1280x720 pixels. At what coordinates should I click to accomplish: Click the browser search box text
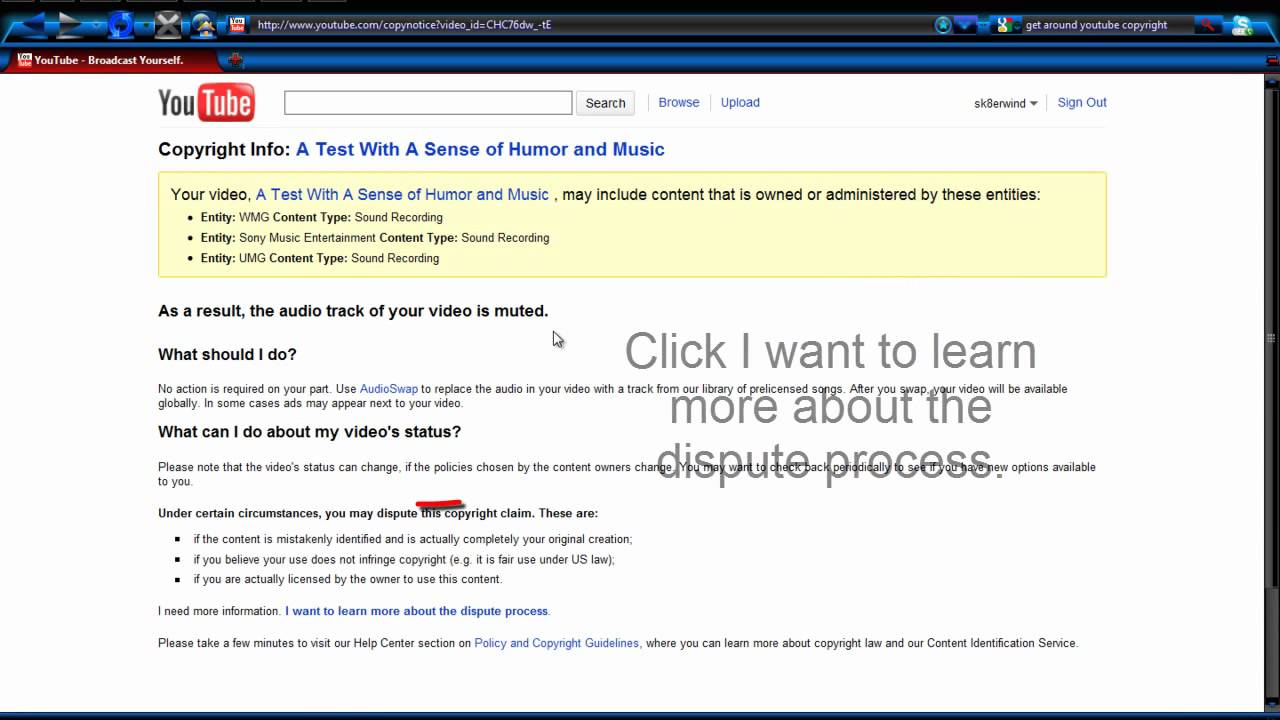coord(1096,25)
